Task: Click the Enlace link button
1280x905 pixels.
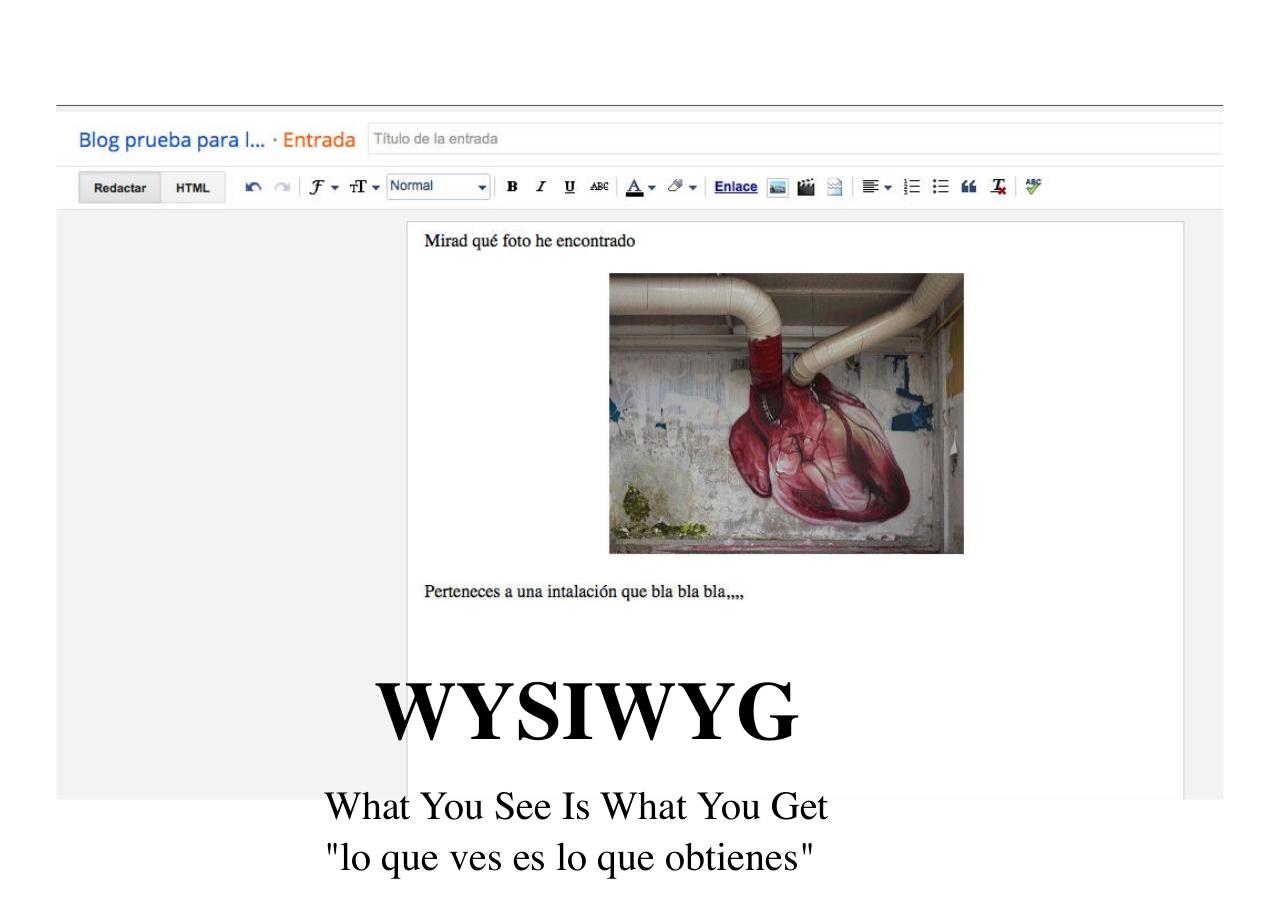Action: pos(736,187)
